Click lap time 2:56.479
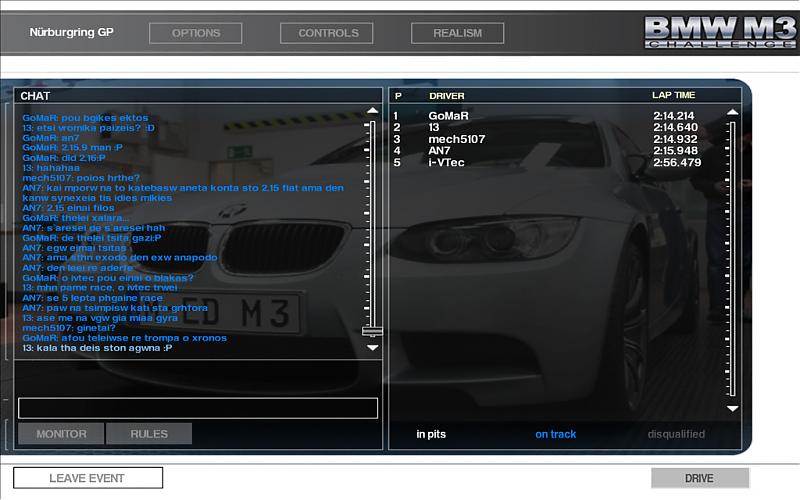800x500 pixels. point(677,163)
